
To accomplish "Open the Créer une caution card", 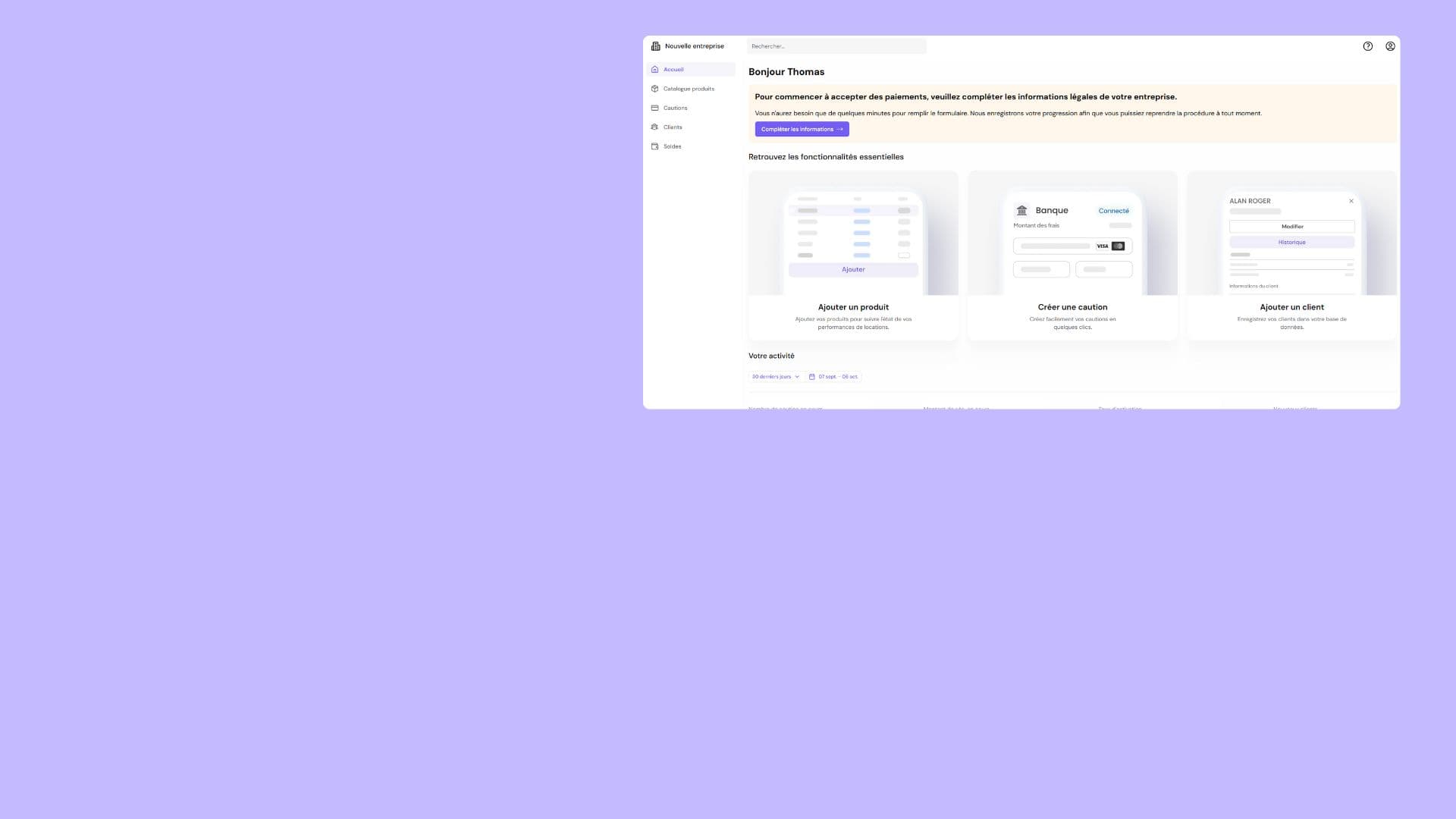I will (1072, 307).
